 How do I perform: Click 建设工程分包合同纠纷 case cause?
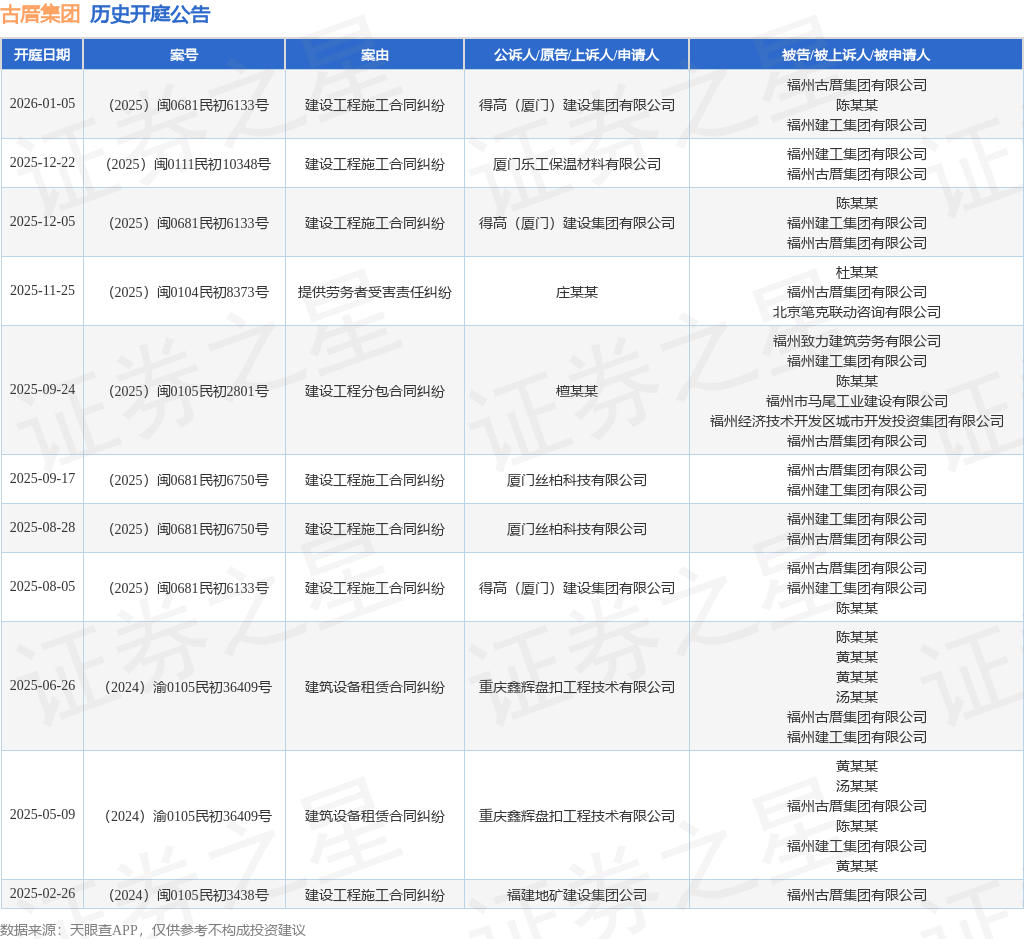pos(374,391)
